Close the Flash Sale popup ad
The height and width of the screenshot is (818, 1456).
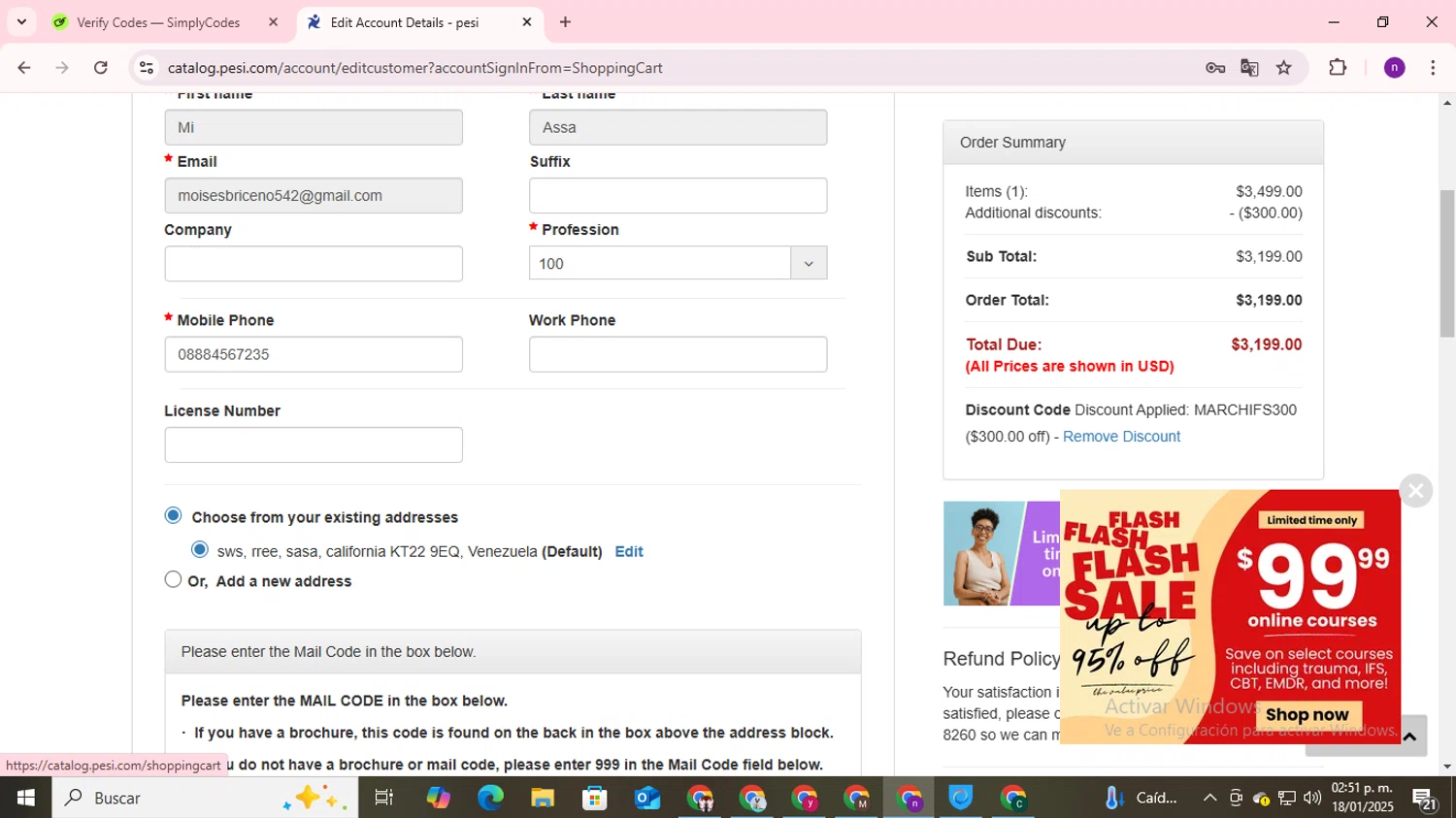tap(1415, 491)
